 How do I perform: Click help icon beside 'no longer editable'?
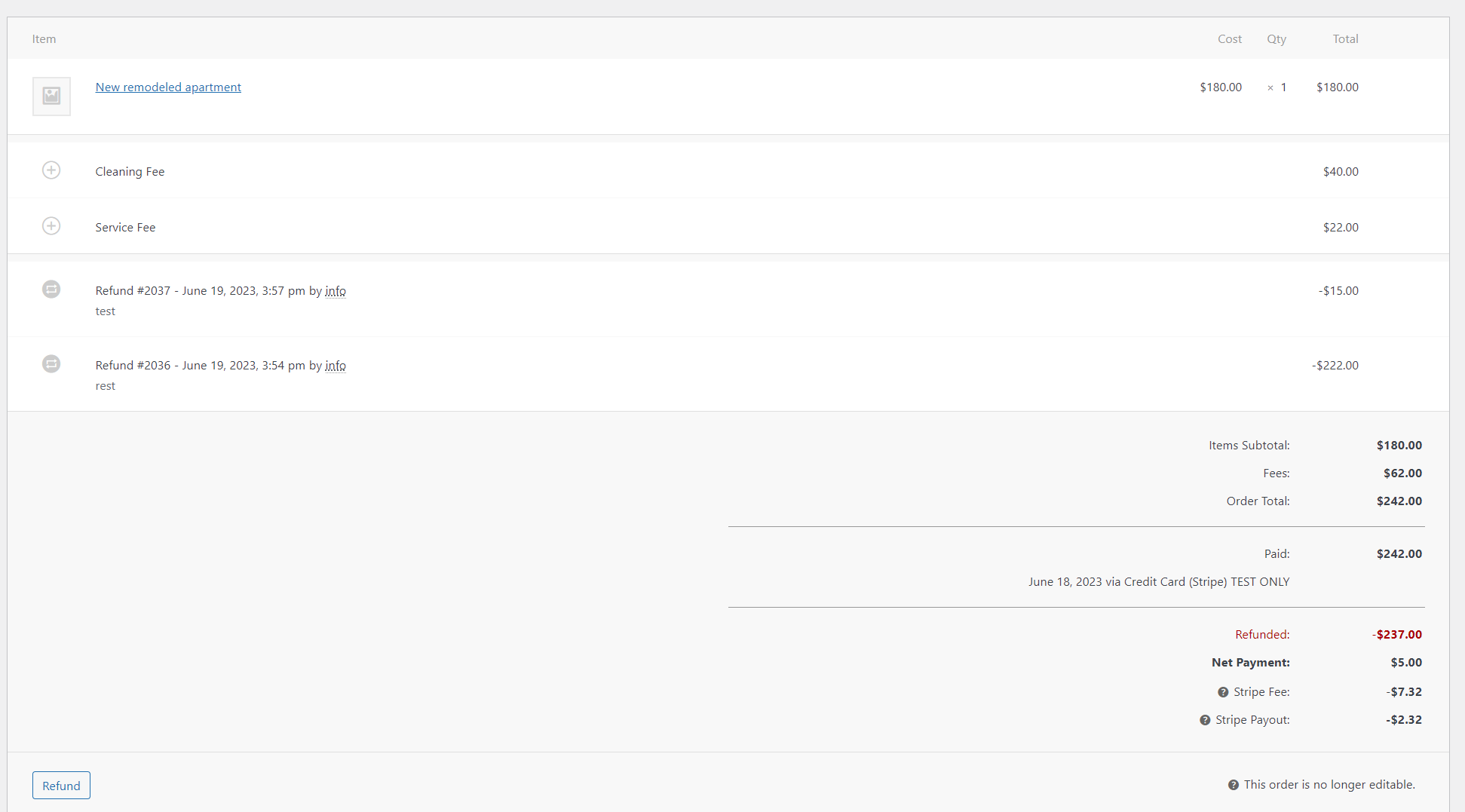click(x=1234, y=785)
